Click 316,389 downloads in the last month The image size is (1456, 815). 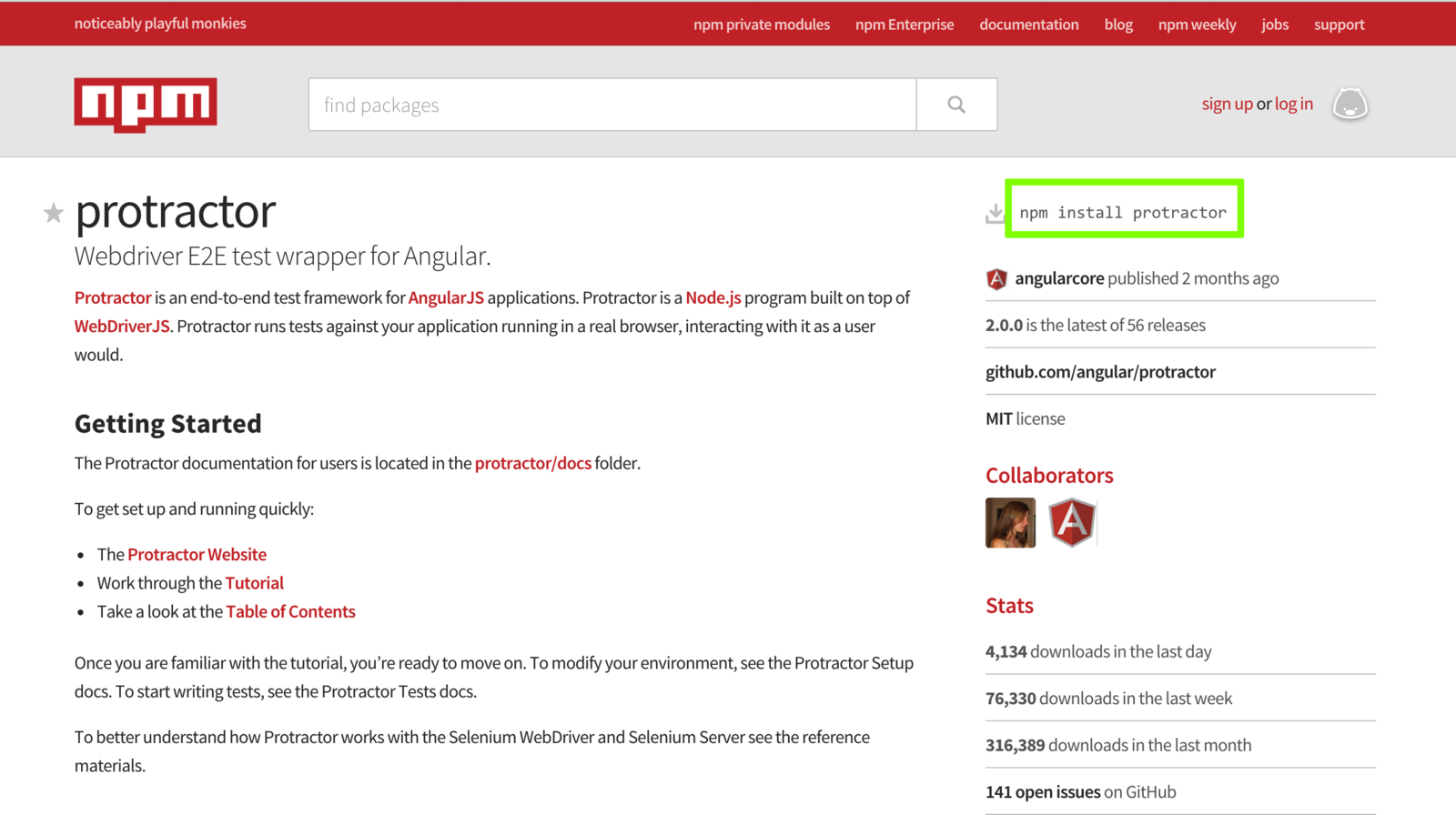pos(1118,745)
